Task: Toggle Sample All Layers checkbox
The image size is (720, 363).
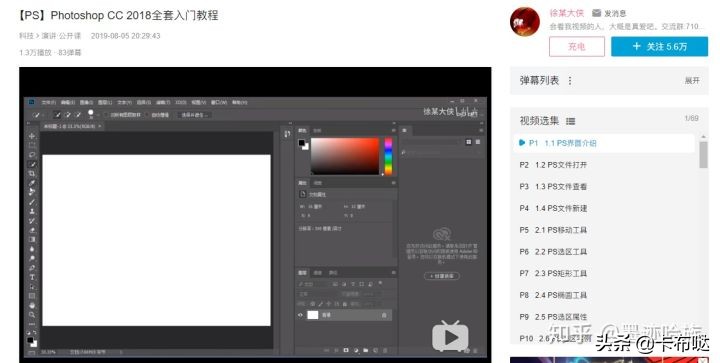Action: click(107, 115)
